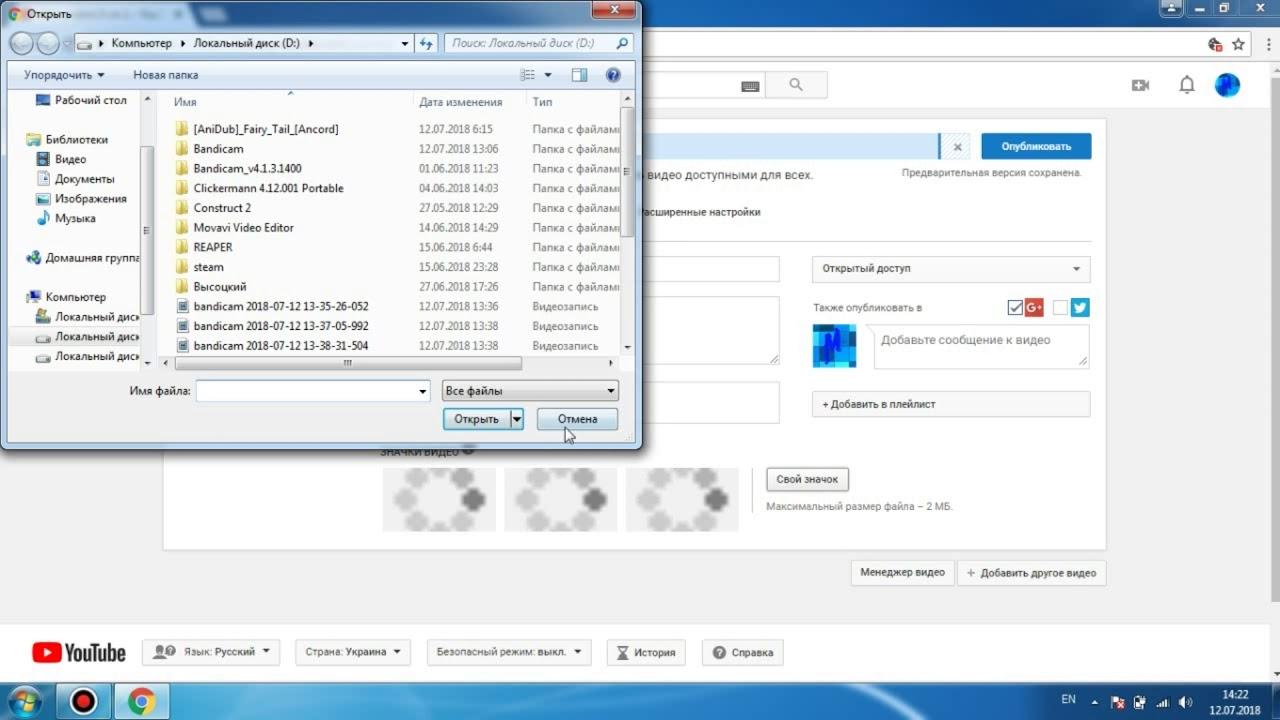Viewport: 1280px width, 720px height.
Task: Expand the views options dropdown arrow
Action: [x=548, y=75]
